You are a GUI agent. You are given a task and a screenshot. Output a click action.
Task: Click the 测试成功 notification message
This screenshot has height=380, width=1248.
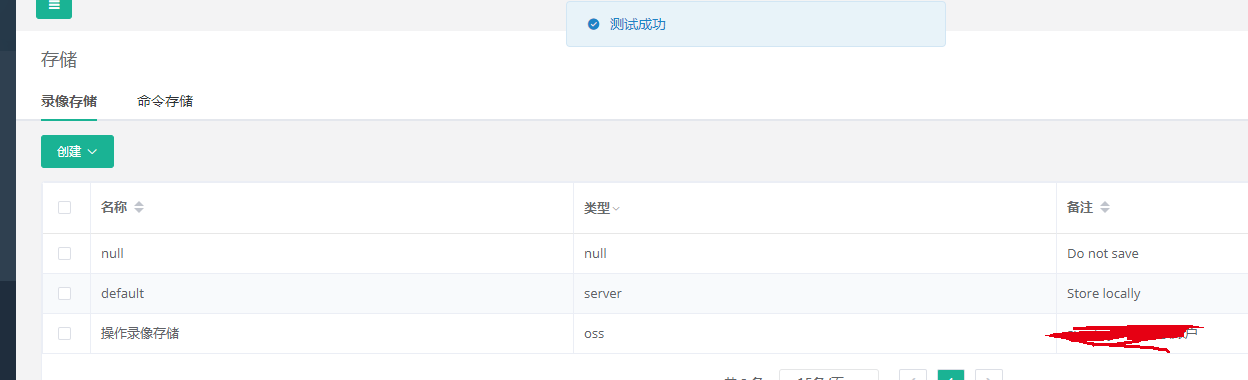[x=638, y=23]
